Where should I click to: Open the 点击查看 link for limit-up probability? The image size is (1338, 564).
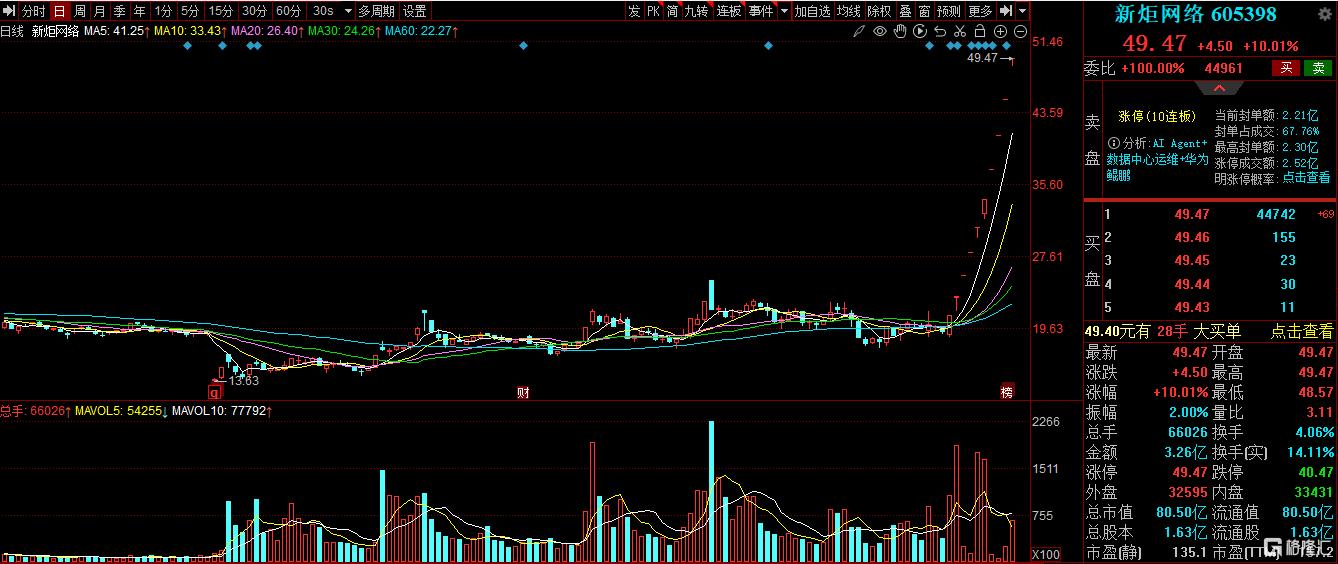click(1306, 178)
